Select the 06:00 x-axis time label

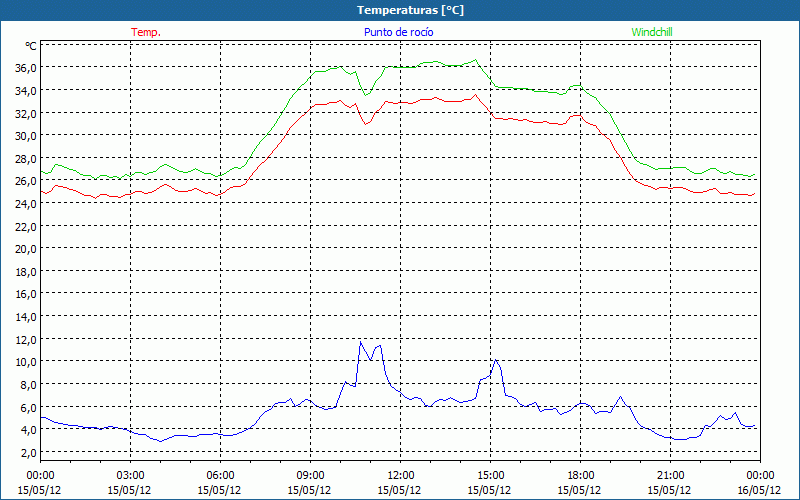coord(221,475)
